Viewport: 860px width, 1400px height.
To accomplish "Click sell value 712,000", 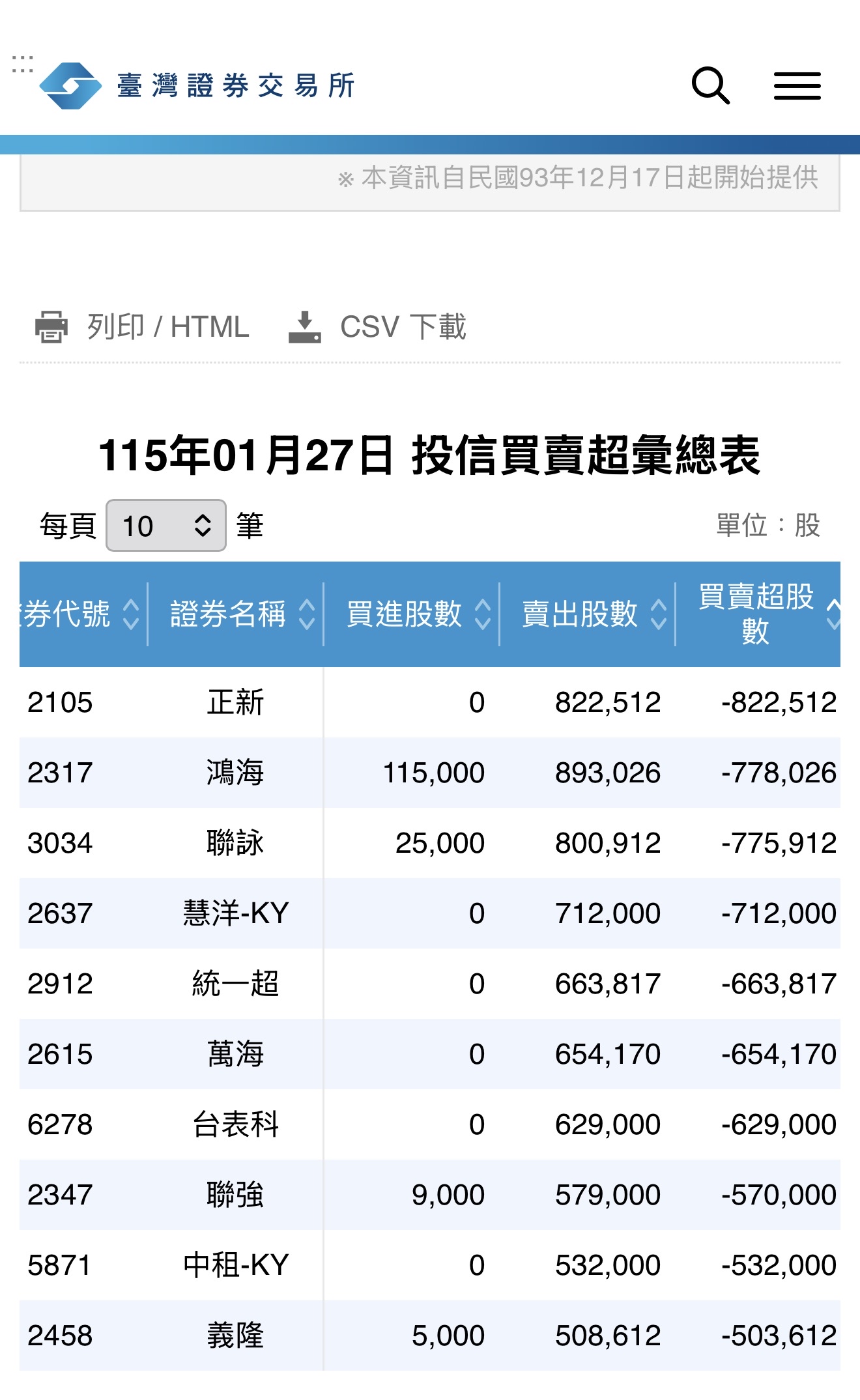I will 608,913.
